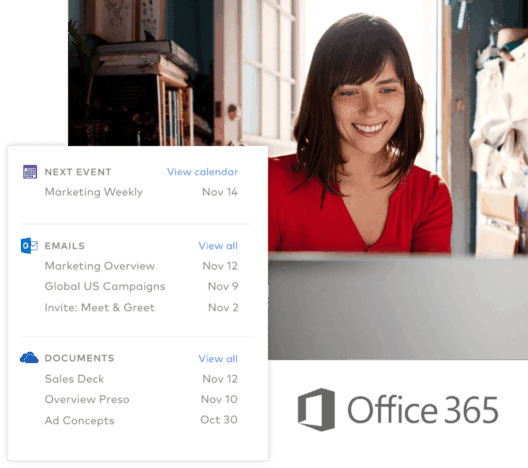Screen dimensions: 528x468
Task: Open the Sales Deck document
Action: (74, 379)
